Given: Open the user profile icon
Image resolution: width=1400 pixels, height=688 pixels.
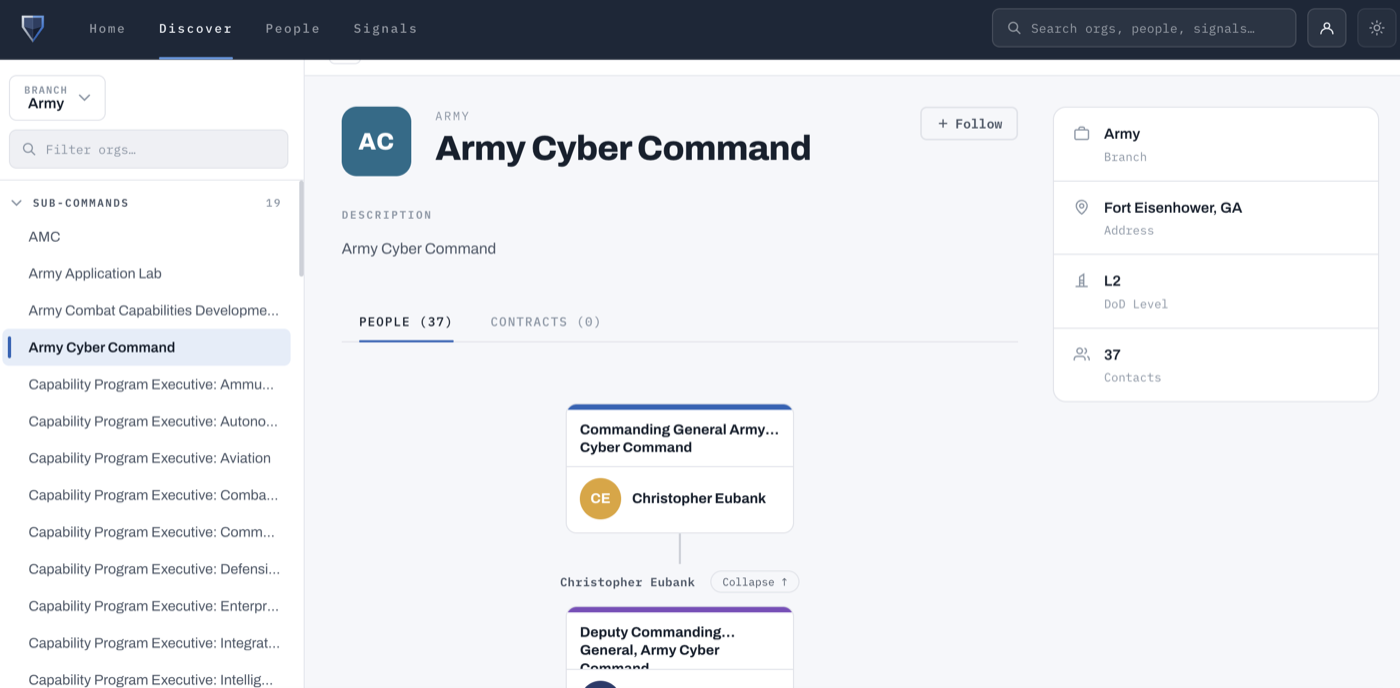Looking at the screenshot, I should 1327,28.
